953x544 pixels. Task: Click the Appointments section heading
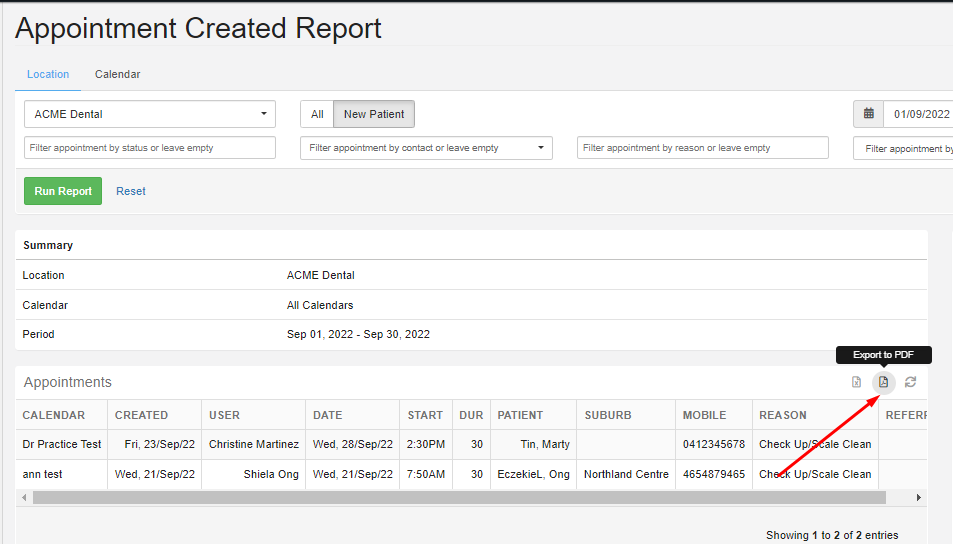67,382
